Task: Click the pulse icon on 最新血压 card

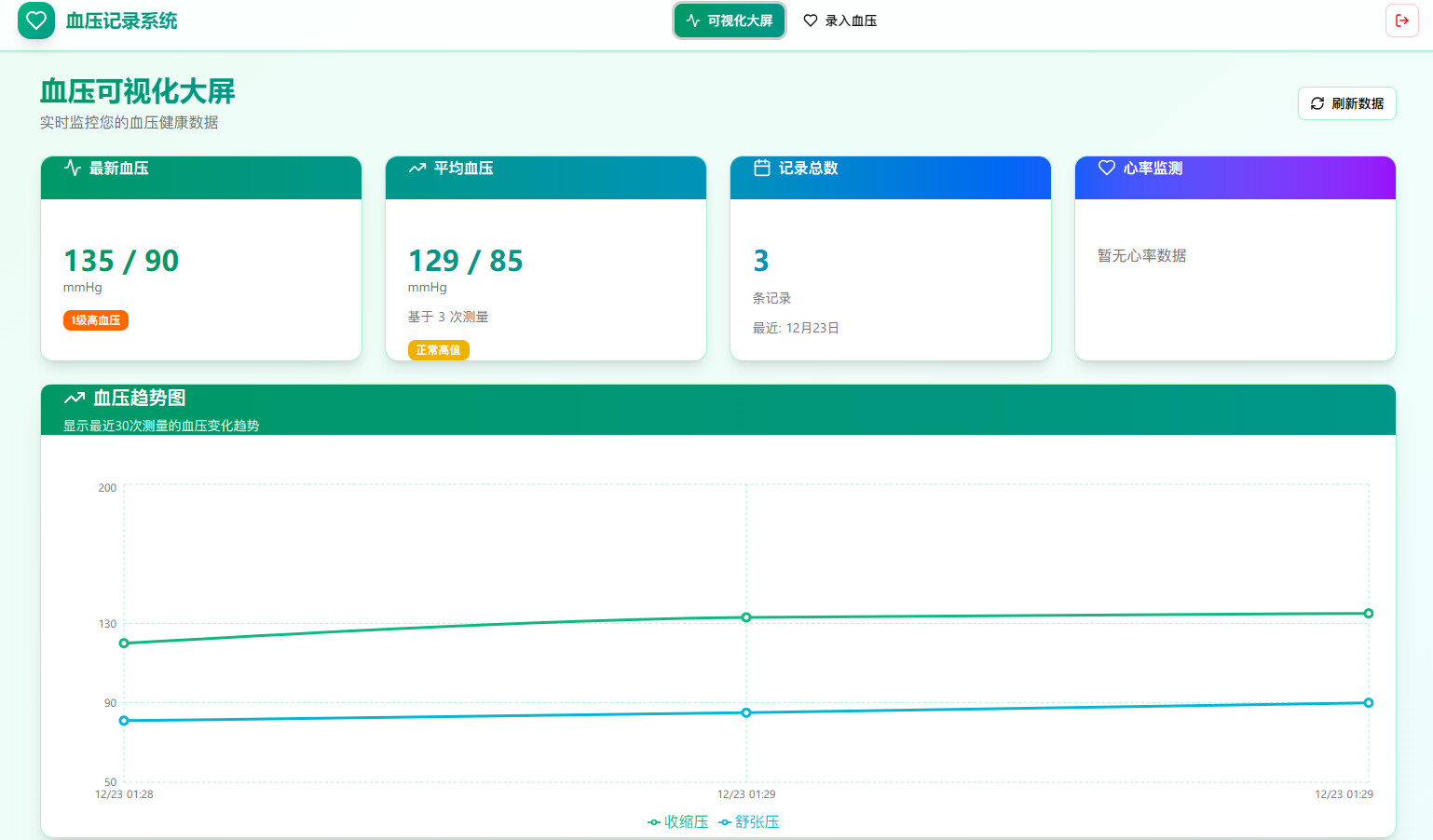Action: tap(73, 168)
